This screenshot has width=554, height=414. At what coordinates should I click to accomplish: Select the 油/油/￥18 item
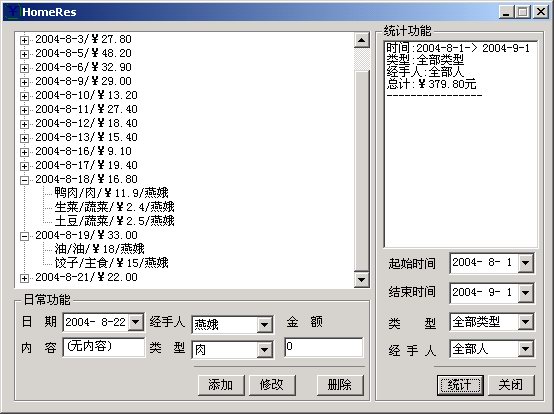[x=99, y=249]
